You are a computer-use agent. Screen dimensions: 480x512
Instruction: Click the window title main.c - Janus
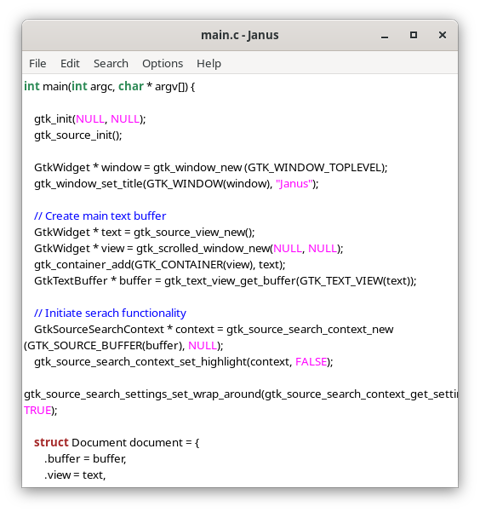(x=240, y=35)
